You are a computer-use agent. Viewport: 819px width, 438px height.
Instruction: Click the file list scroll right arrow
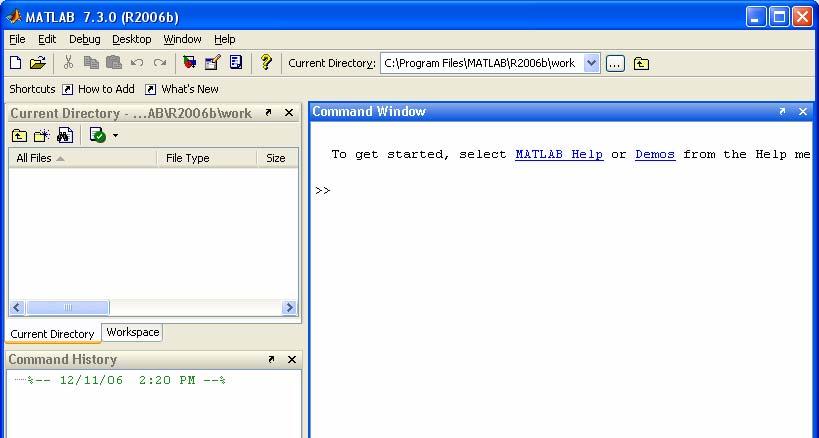coord(289,307)
